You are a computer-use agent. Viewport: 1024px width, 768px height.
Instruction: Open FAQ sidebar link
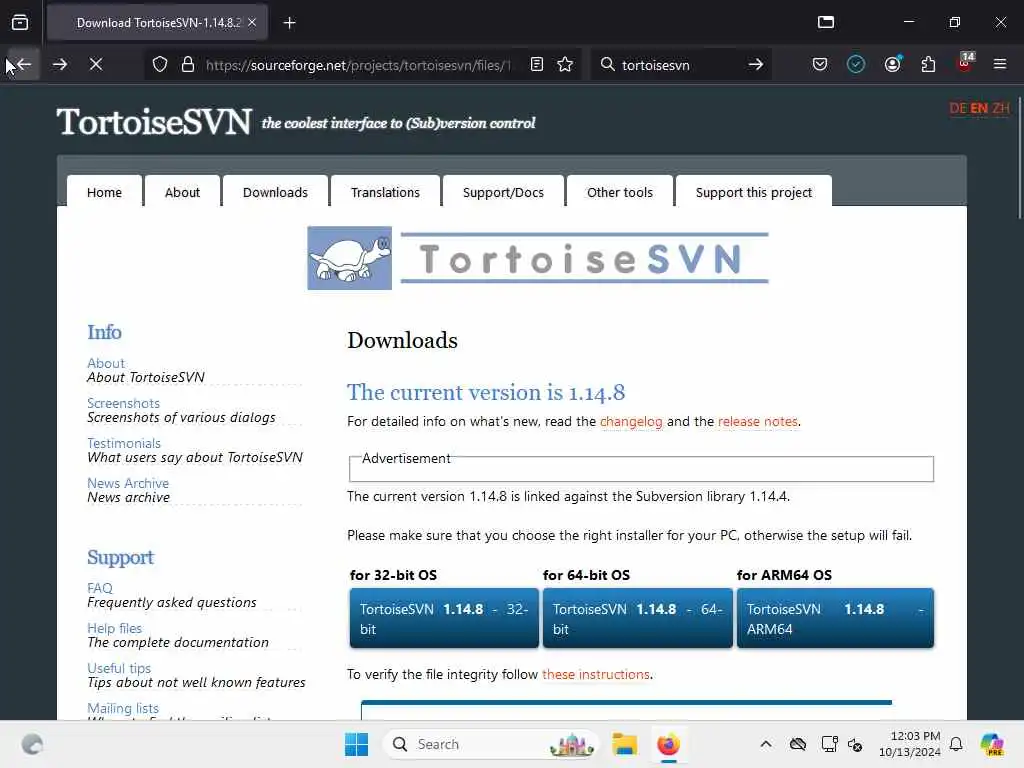pos(100,588)
